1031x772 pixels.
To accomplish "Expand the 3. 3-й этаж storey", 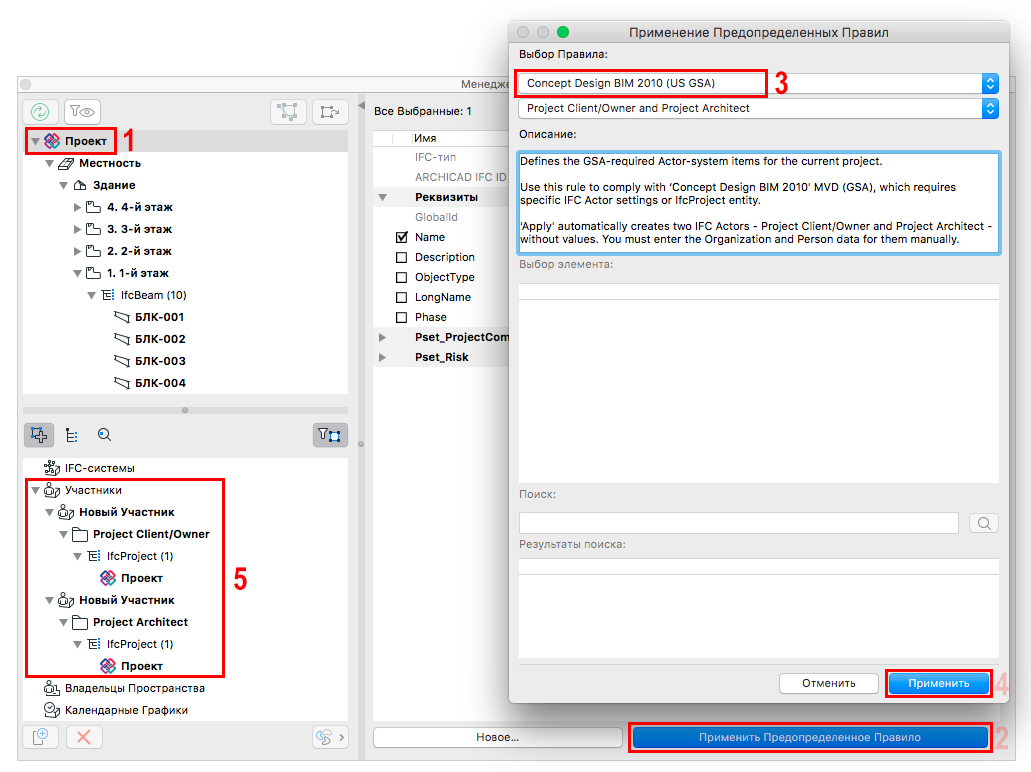I will (78, 229).
